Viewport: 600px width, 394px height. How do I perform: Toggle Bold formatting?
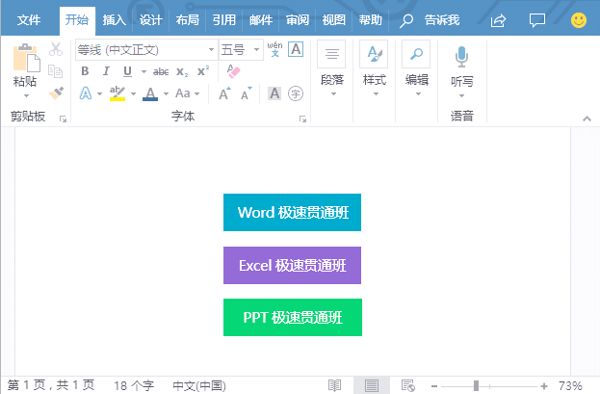pos(85,71)
